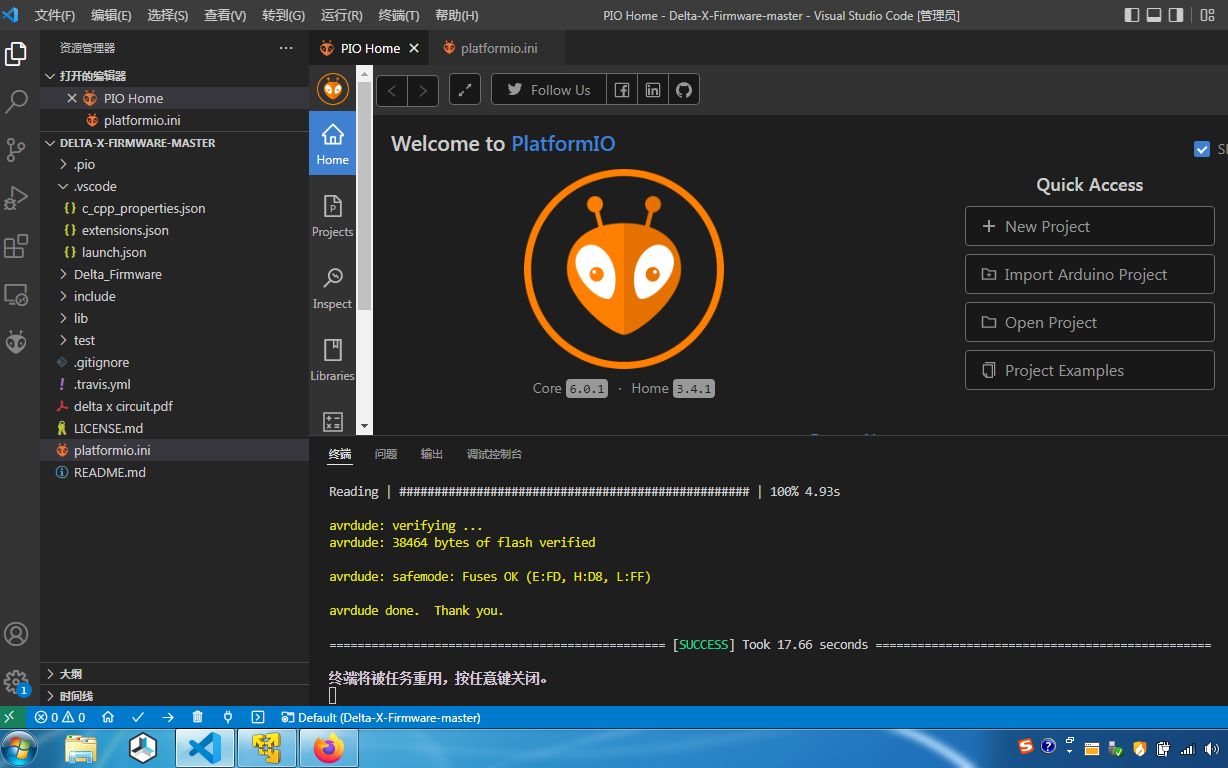This screenshot has height=768, width=1228.
Task: Open launch.json in the file tree
Action: pyautogui.click(x=174, y=252)
